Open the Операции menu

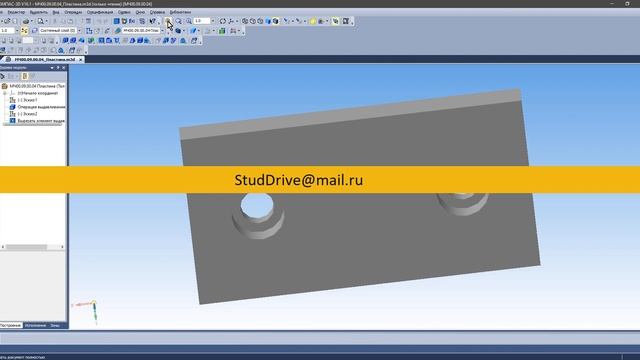click(73, 12)
